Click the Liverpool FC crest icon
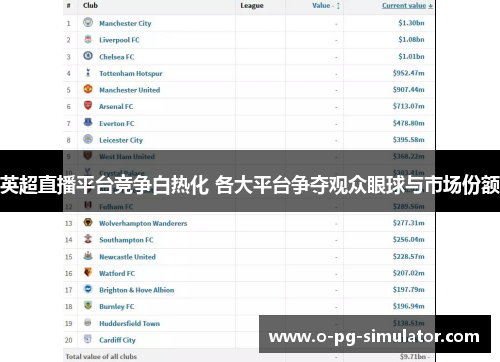This screenshot has width=500, height=362. (x=88, y=39)
